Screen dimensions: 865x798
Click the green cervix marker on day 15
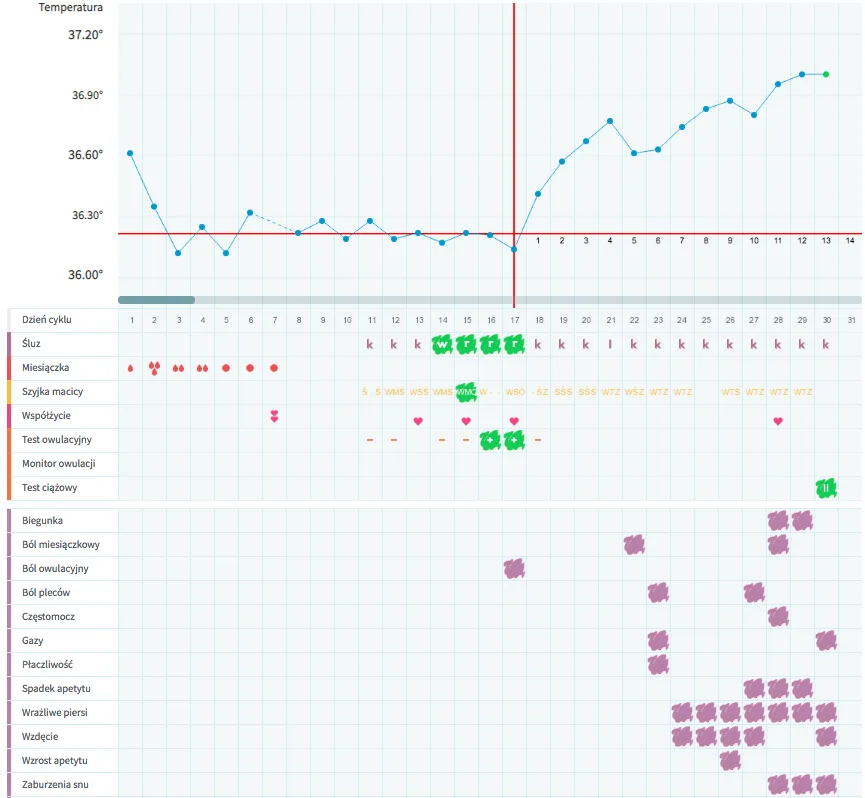pos(466,392)
